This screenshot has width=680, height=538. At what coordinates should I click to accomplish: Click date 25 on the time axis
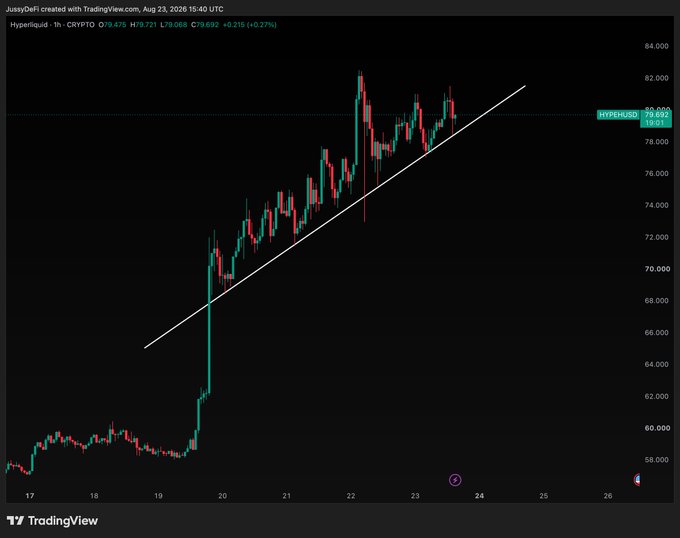pyautogui.click(x=543, y=496)
